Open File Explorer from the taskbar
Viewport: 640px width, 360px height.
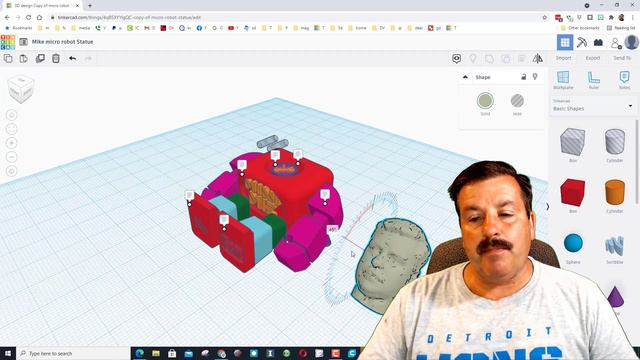click(x=156, y=353)
